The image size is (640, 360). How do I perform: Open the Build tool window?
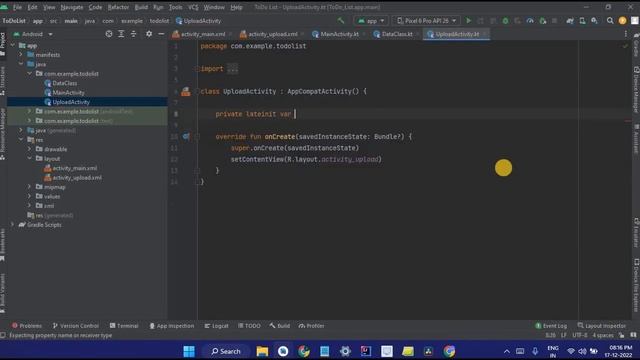pyautogui.click(x=280, y=326)
